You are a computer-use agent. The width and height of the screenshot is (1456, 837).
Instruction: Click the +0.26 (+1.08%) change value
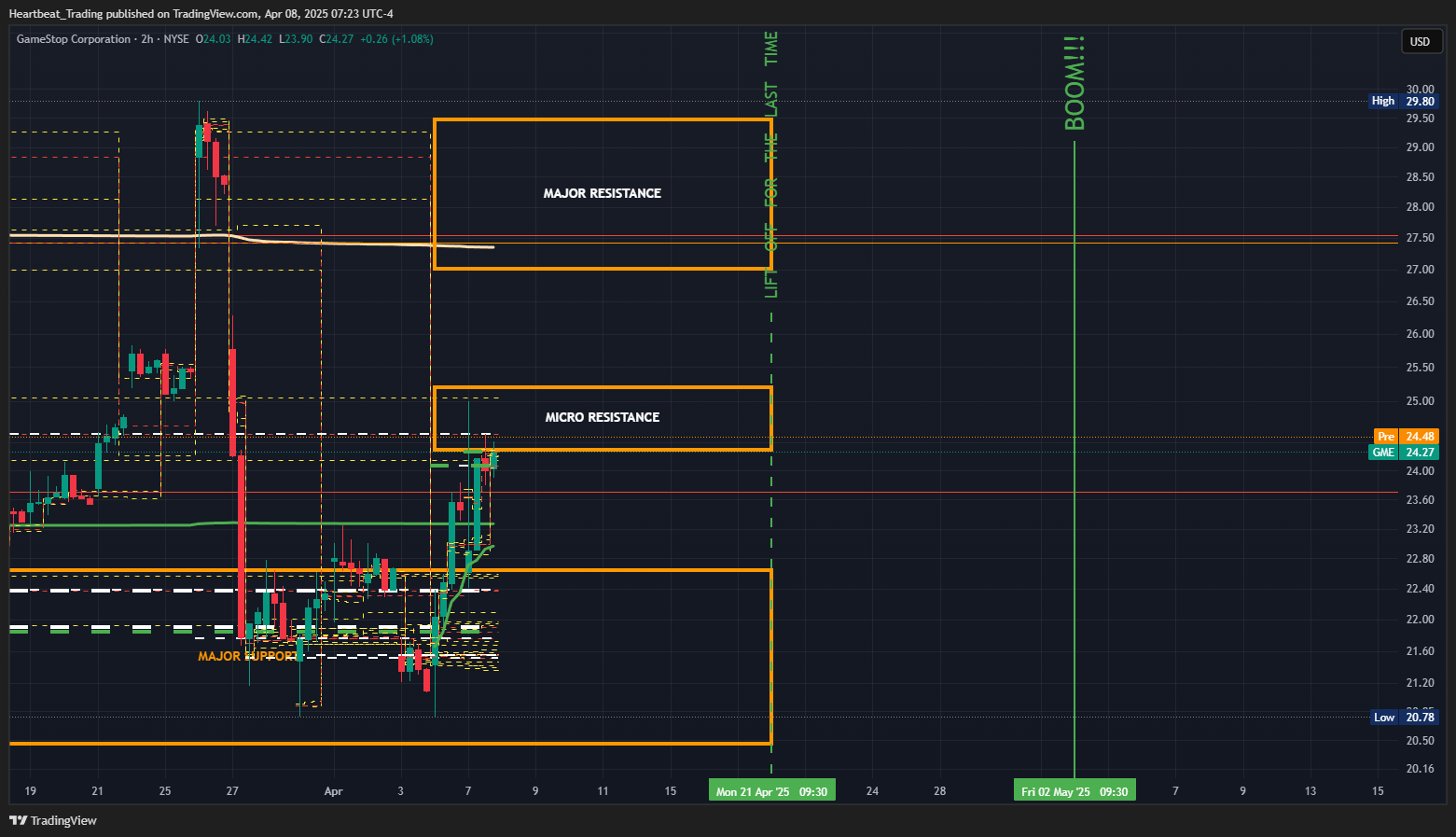(x=396, y=39)
